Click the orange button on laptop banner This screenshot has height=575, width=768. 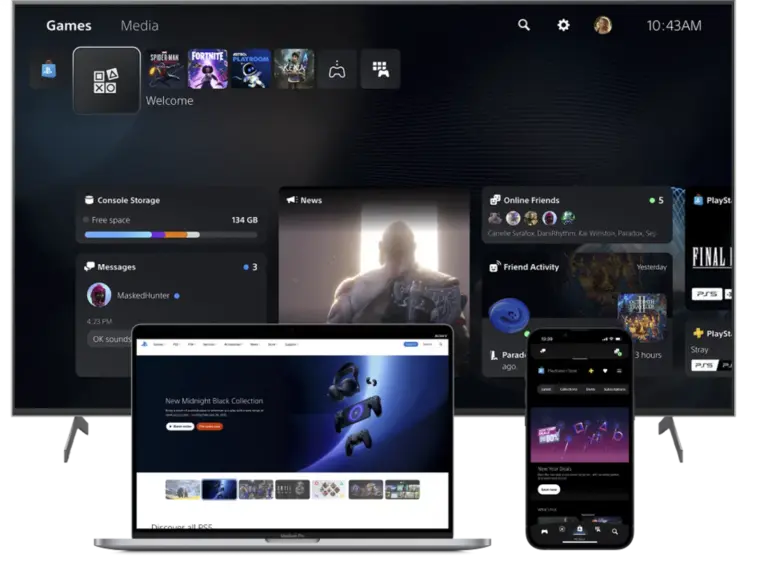tap(210, 427)
